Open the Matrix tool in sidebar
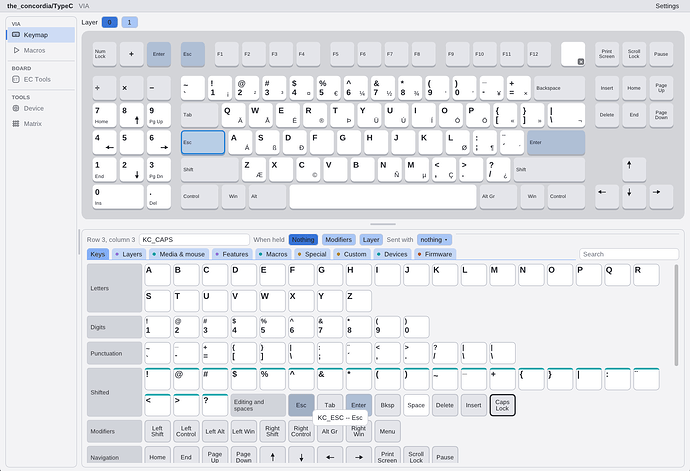This screenshot has height=471, width=690. 41,124
